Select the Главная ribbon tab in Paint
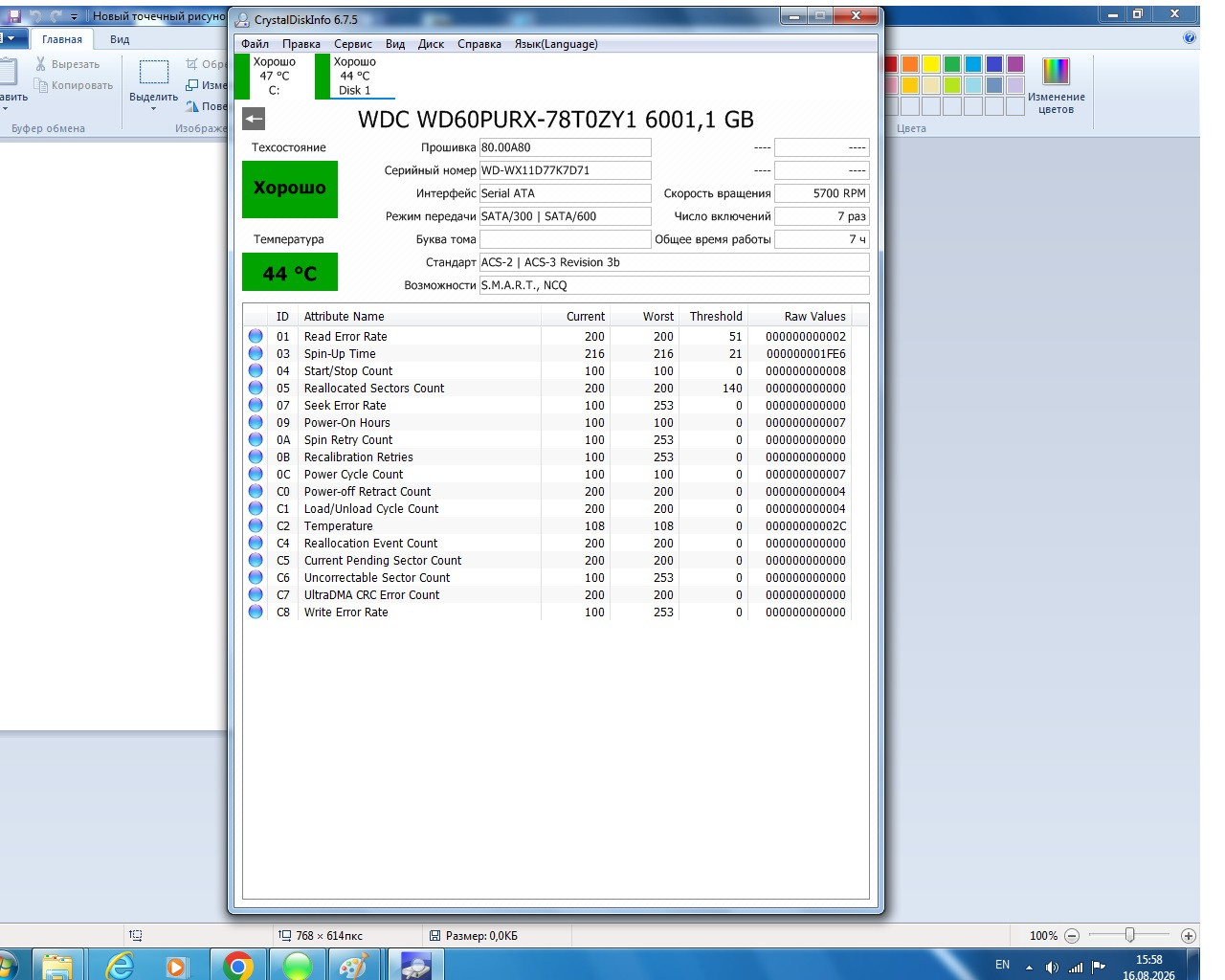This screenshot has height=980, width=1225. click(62, 39)
